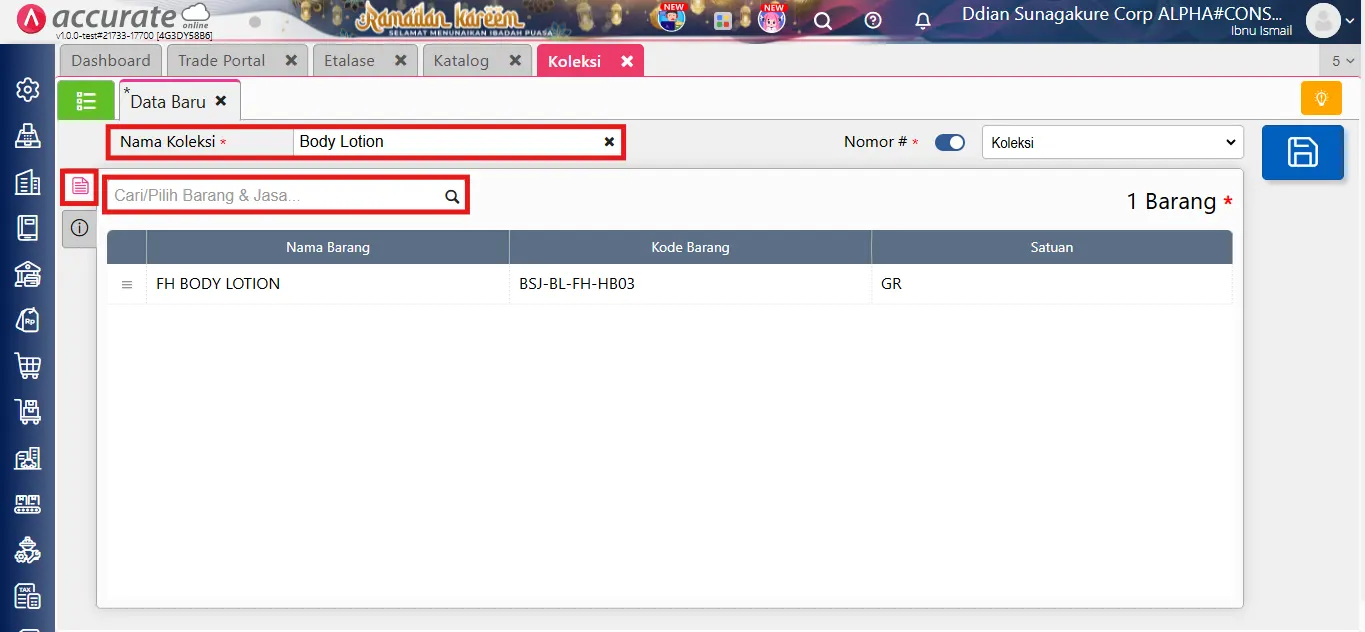Click the yellow lightbulb tips icon
Screen dimensions: 1365x632
[x=1320, y=98]
